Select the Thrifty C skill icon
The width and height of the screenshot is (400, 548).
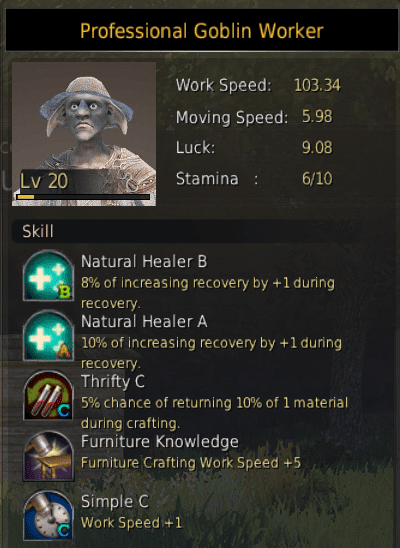48,395
